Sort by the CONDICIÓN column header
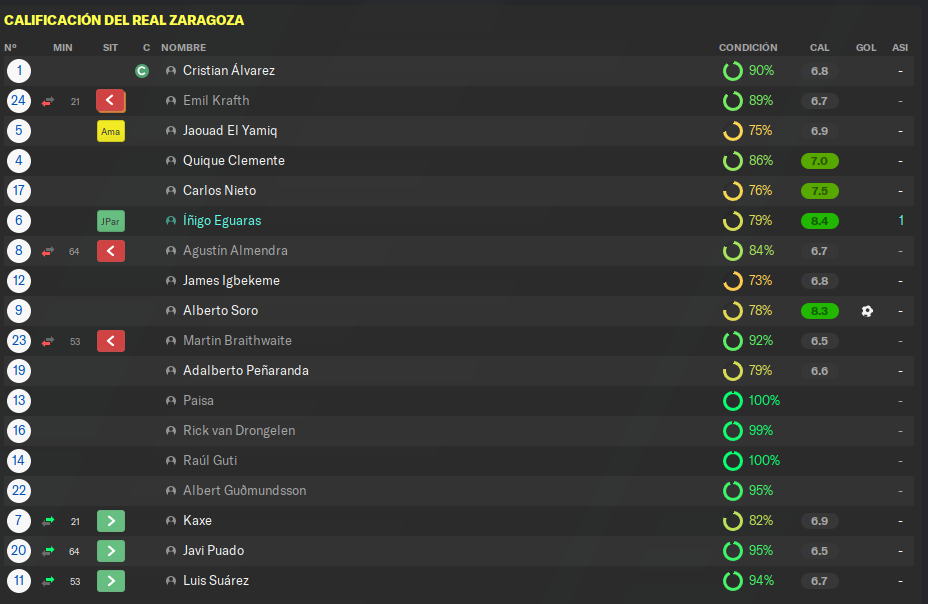This screenshot has height=604, width=928. coord(748,47)
